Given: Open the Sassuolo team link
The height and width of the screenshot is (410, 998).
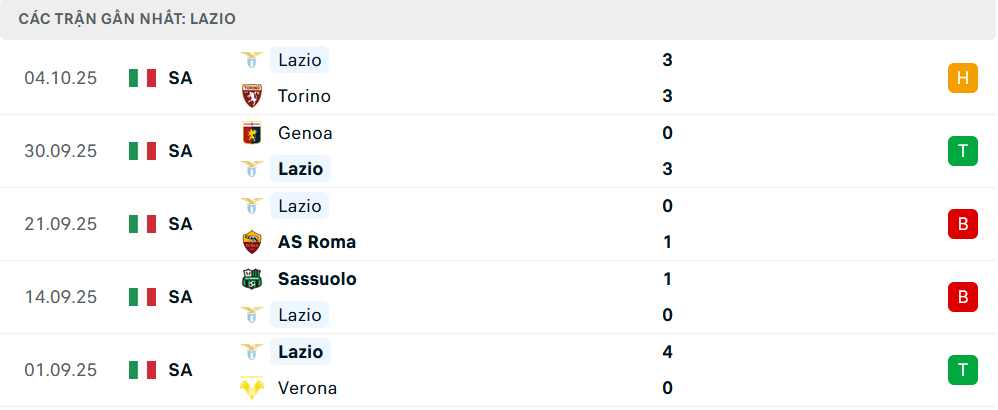Looking at the screenshot, I should pyautogui.click(x=317, y=279).
